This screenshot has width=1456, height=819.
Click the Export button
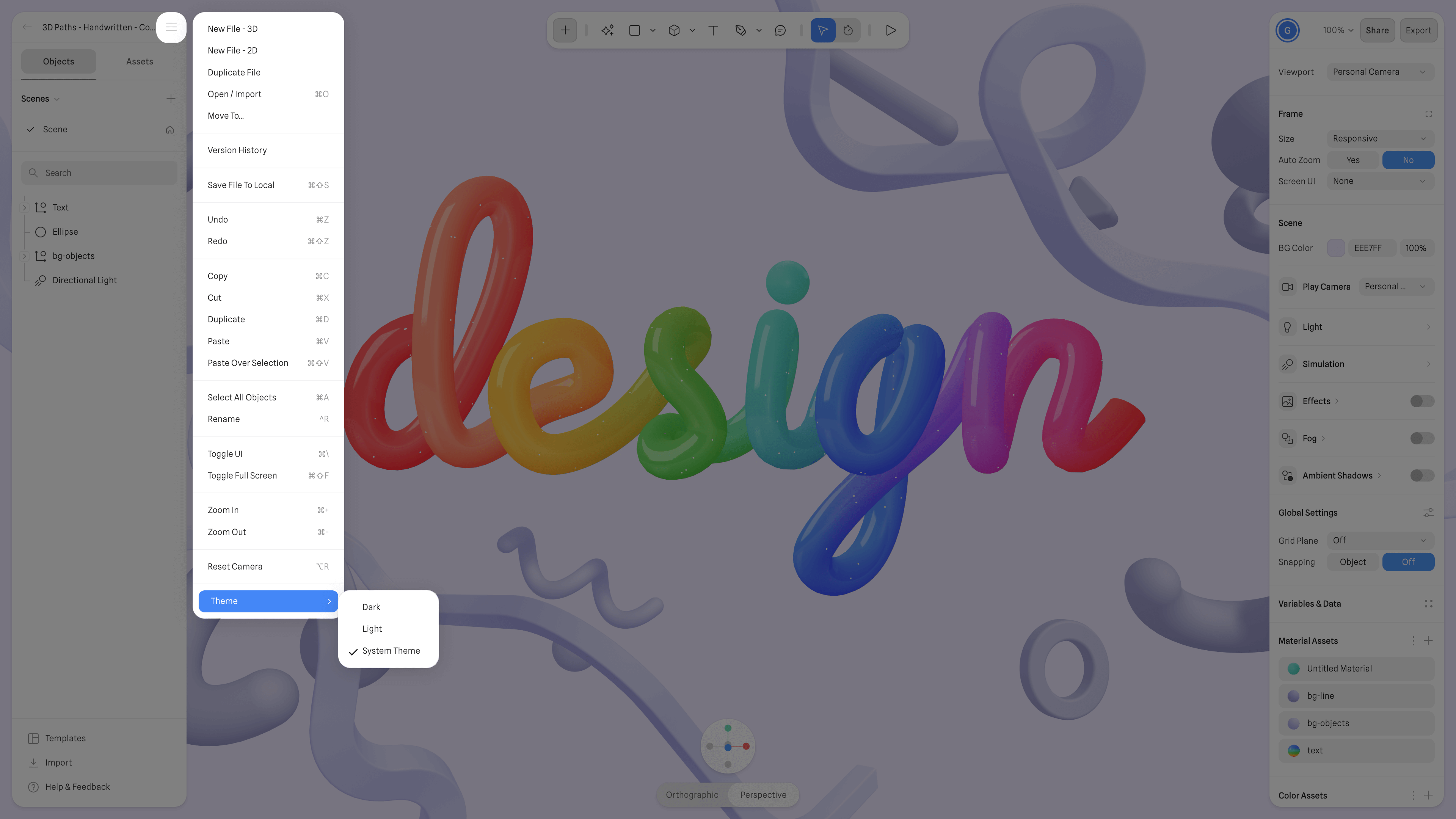click(1419, 30)
